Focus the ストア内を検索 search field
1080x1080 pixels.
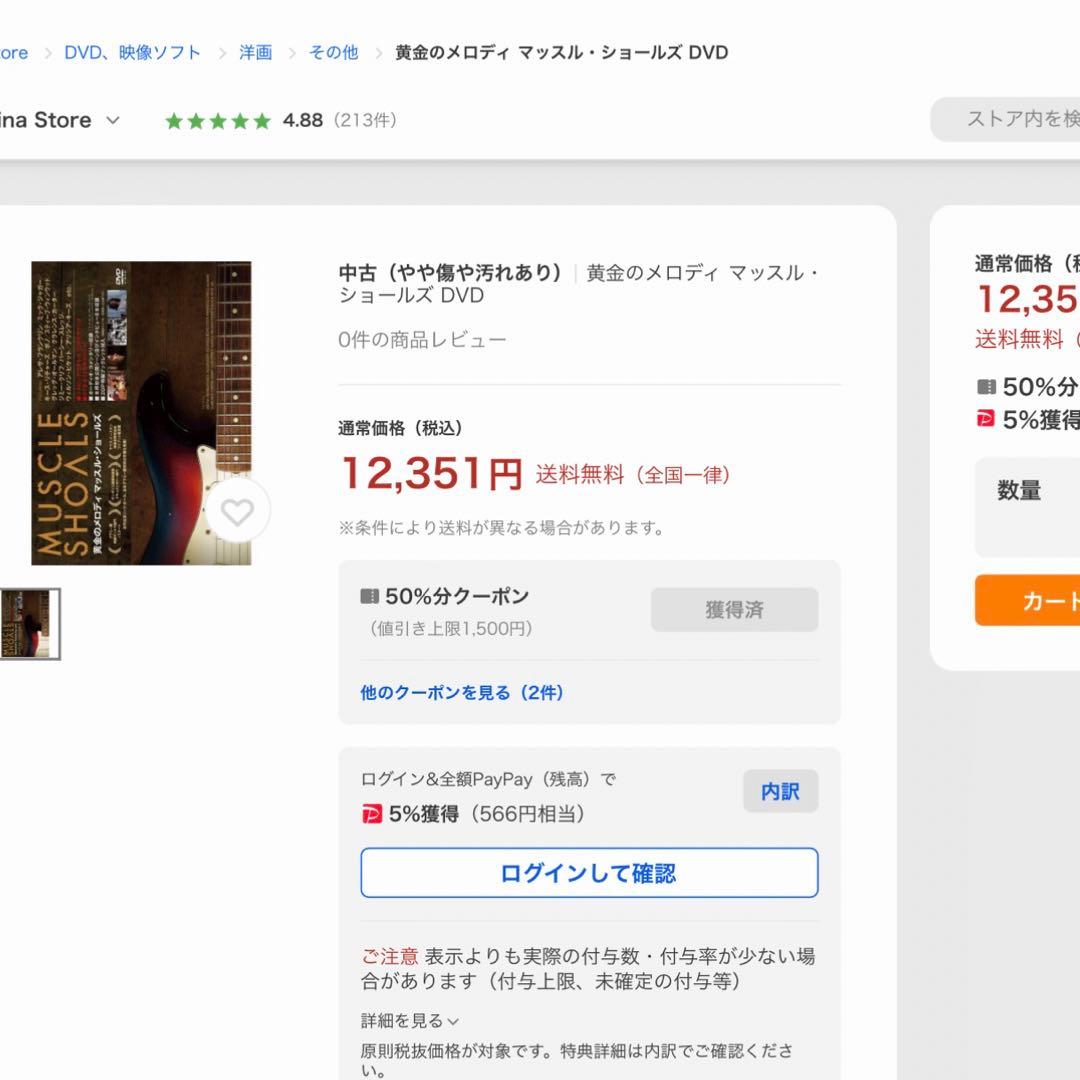(1006, 119)
